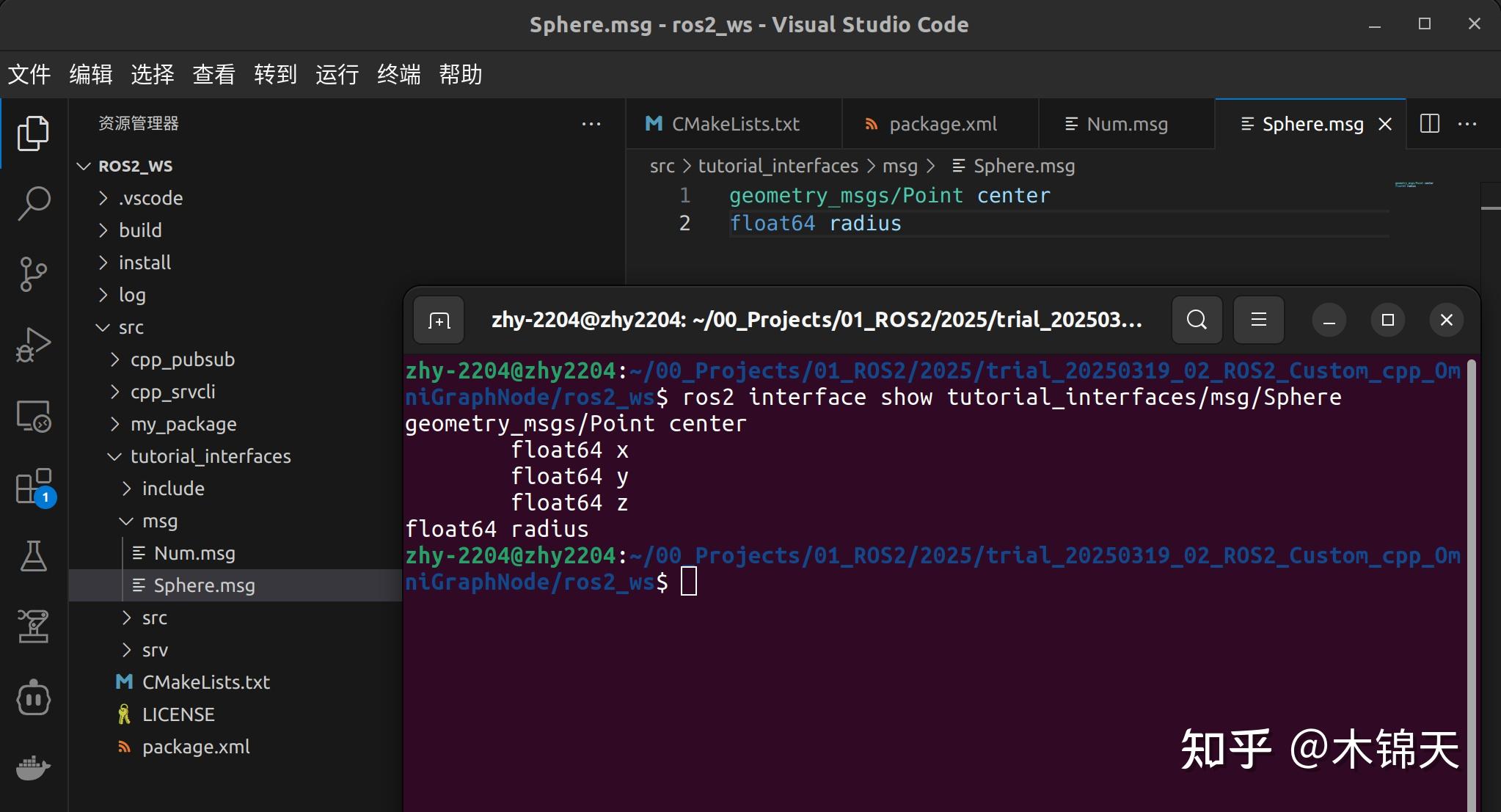Click the Docker whale icon
Screen dimensions: 1501x812
point(33,768)
